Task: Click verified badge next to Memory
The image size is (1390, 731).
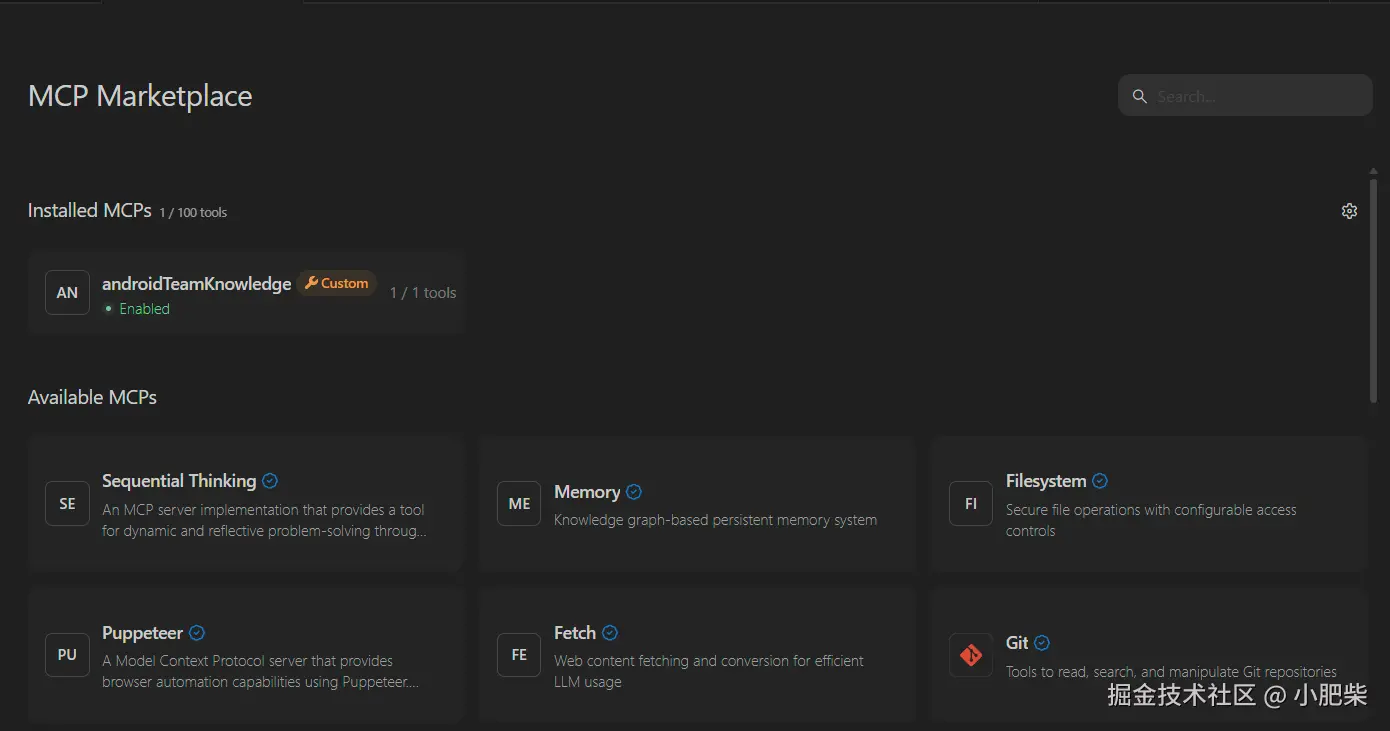Action: coord(634,492)
